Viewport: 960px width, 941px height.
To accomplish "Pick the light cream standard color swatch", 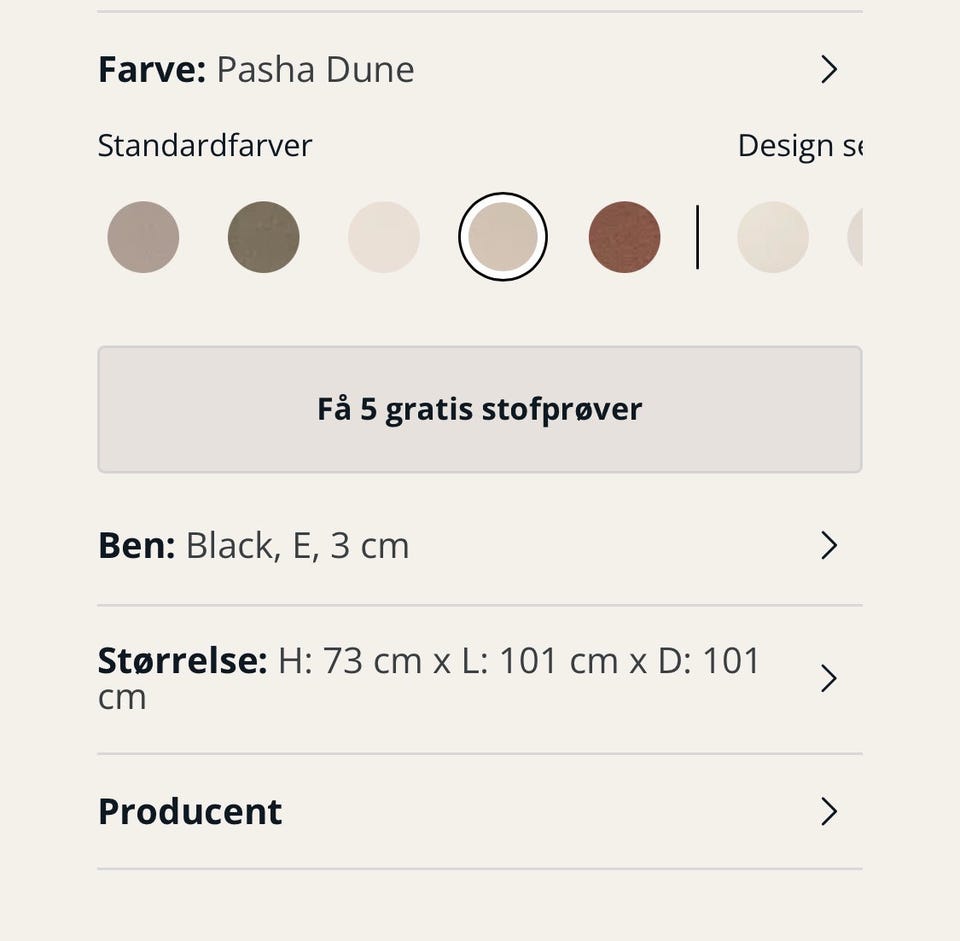I will click(384, 237).
